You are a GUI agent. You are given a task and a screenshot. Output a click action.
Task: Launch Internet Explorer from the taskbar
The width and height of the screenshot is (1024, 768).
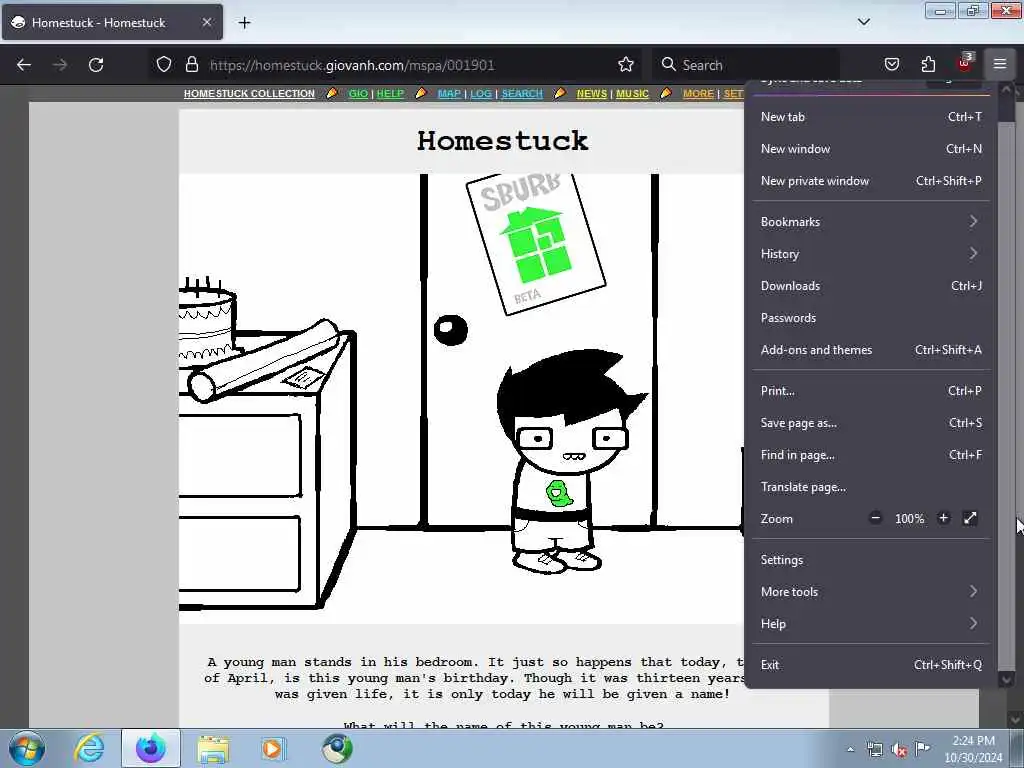[x=89, y=748]
